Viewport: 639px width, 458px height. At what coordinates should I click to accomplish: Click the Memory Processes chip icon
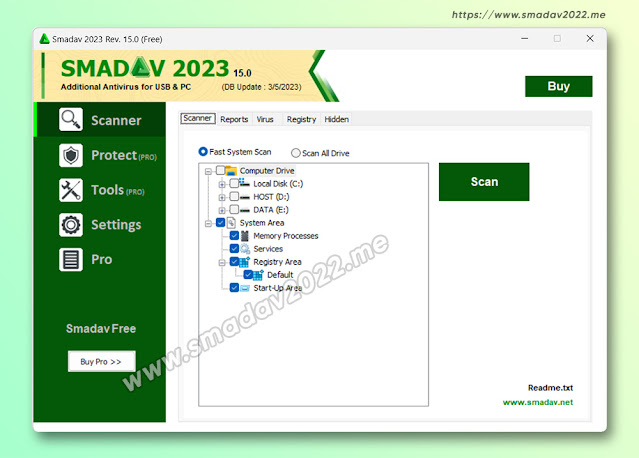point(245,236)
